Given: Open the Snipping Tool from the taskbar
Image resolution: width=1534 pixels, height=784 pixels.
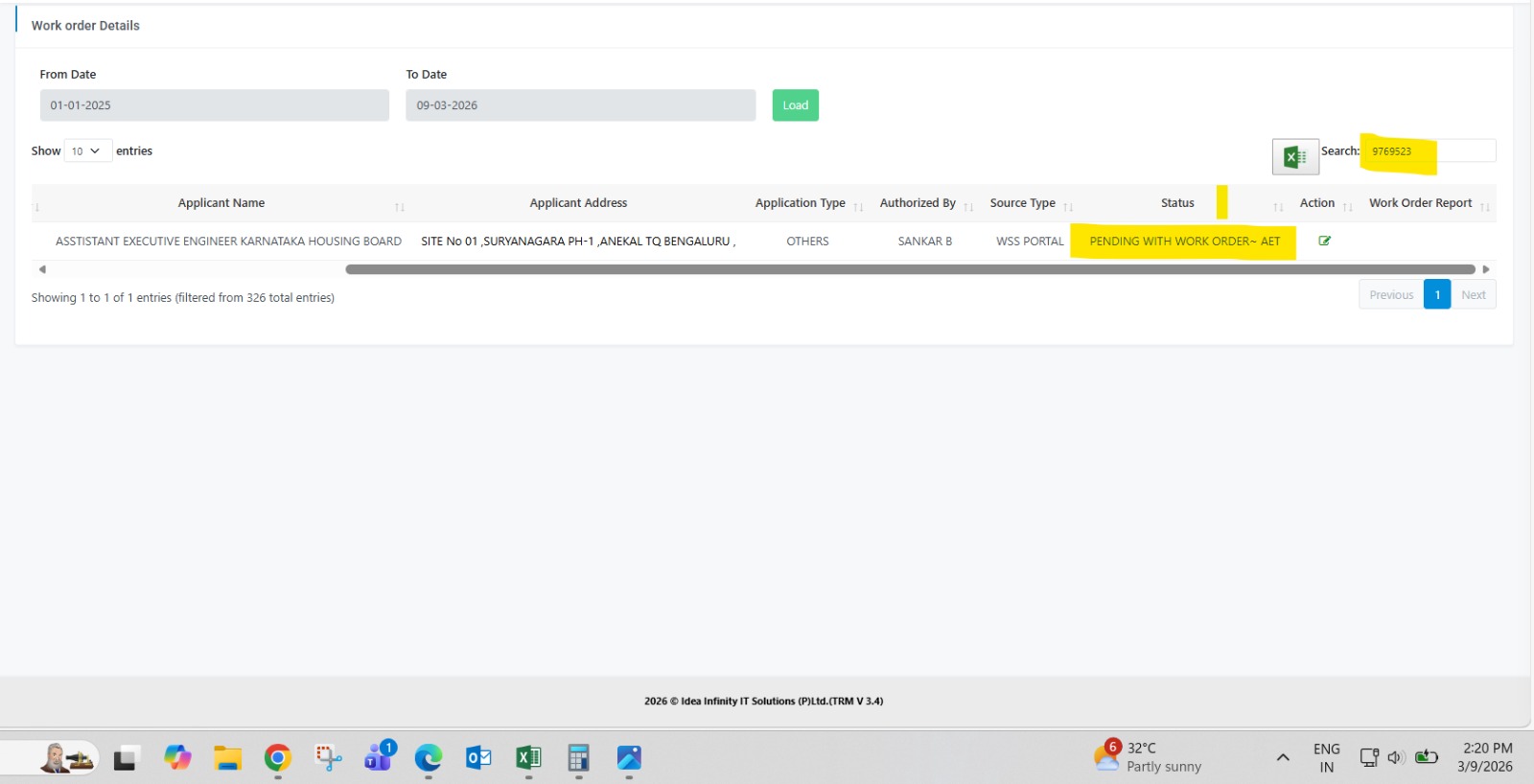Looking at the screenshot, I should click(x=328, y=758).
